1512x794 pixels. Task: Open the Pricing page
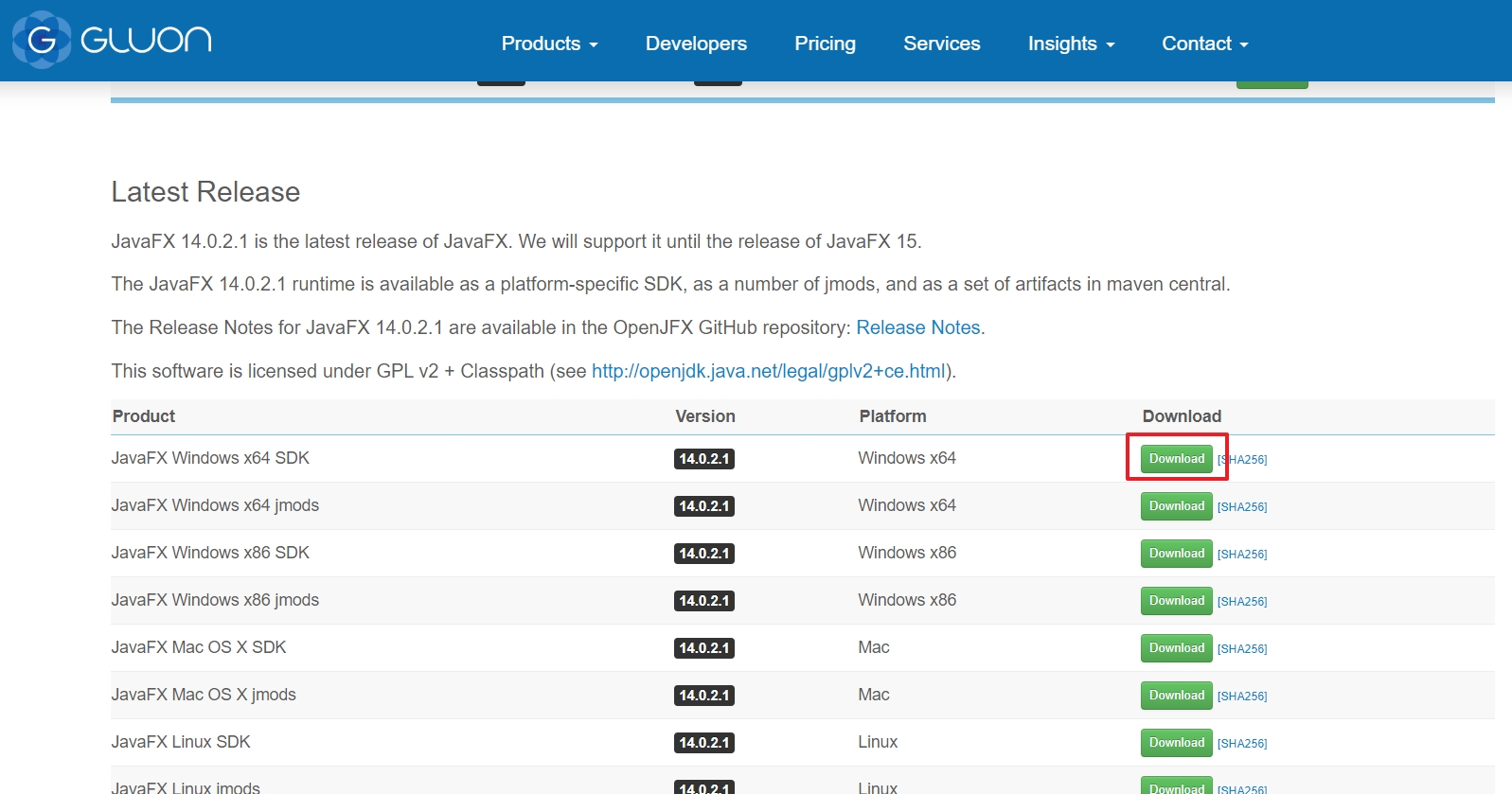pos(825,44)
